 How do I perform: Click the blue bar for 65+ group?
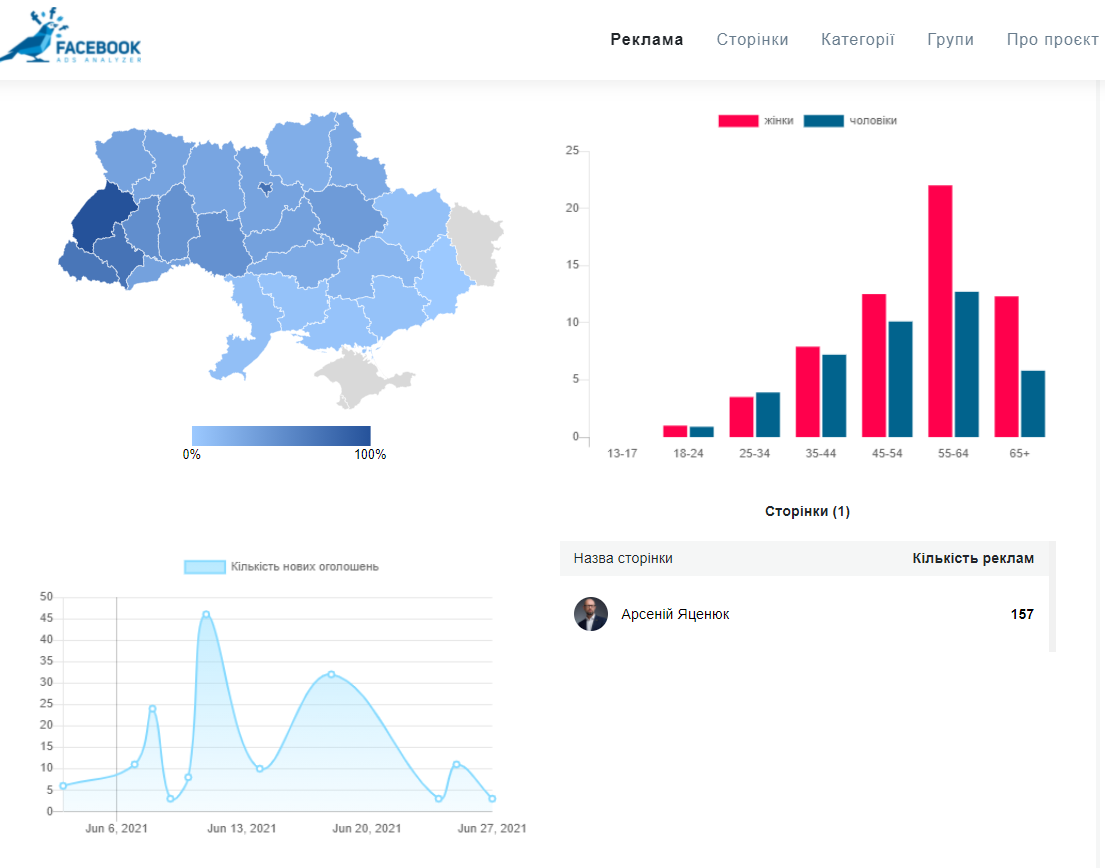pos(1033,403)
